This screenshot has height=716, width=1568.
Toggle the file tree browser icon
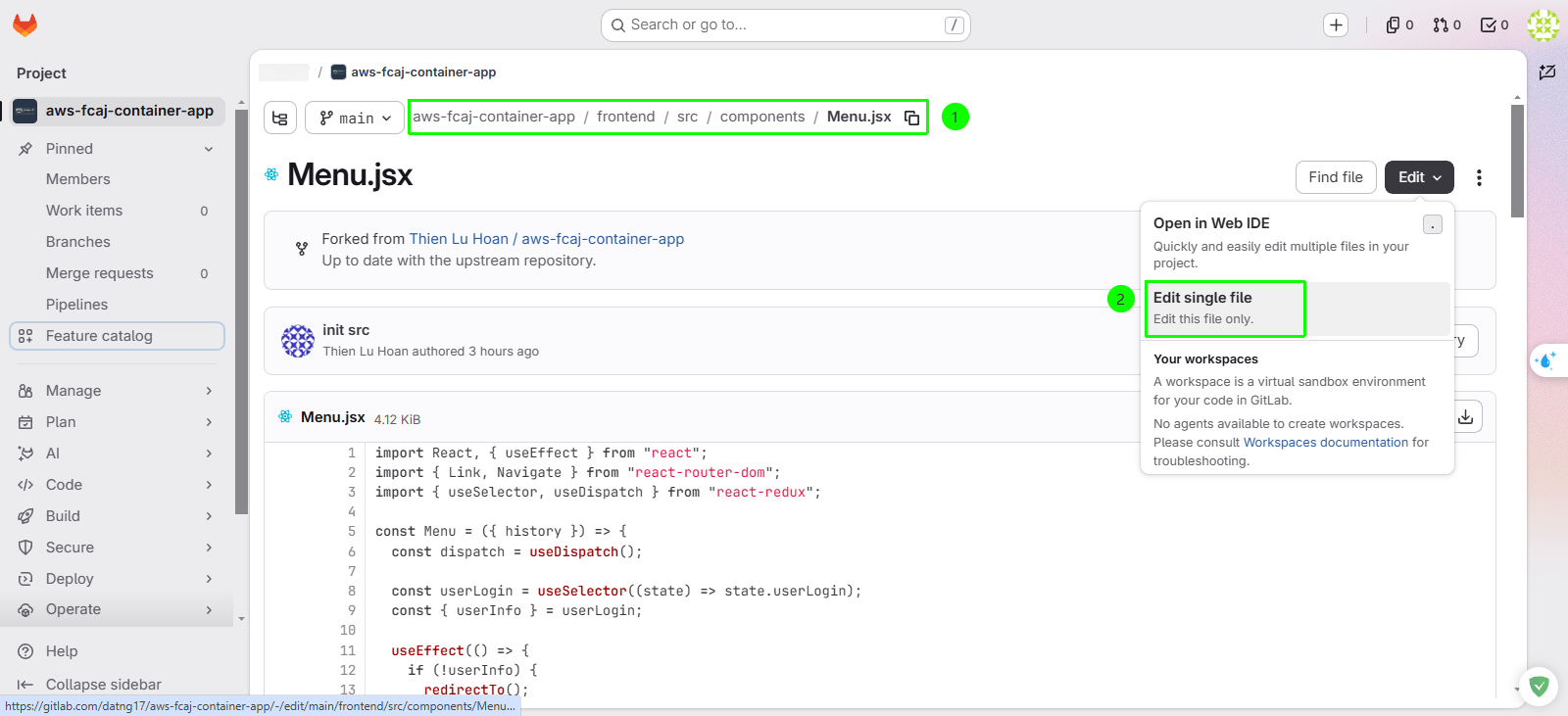click(280, 118)
